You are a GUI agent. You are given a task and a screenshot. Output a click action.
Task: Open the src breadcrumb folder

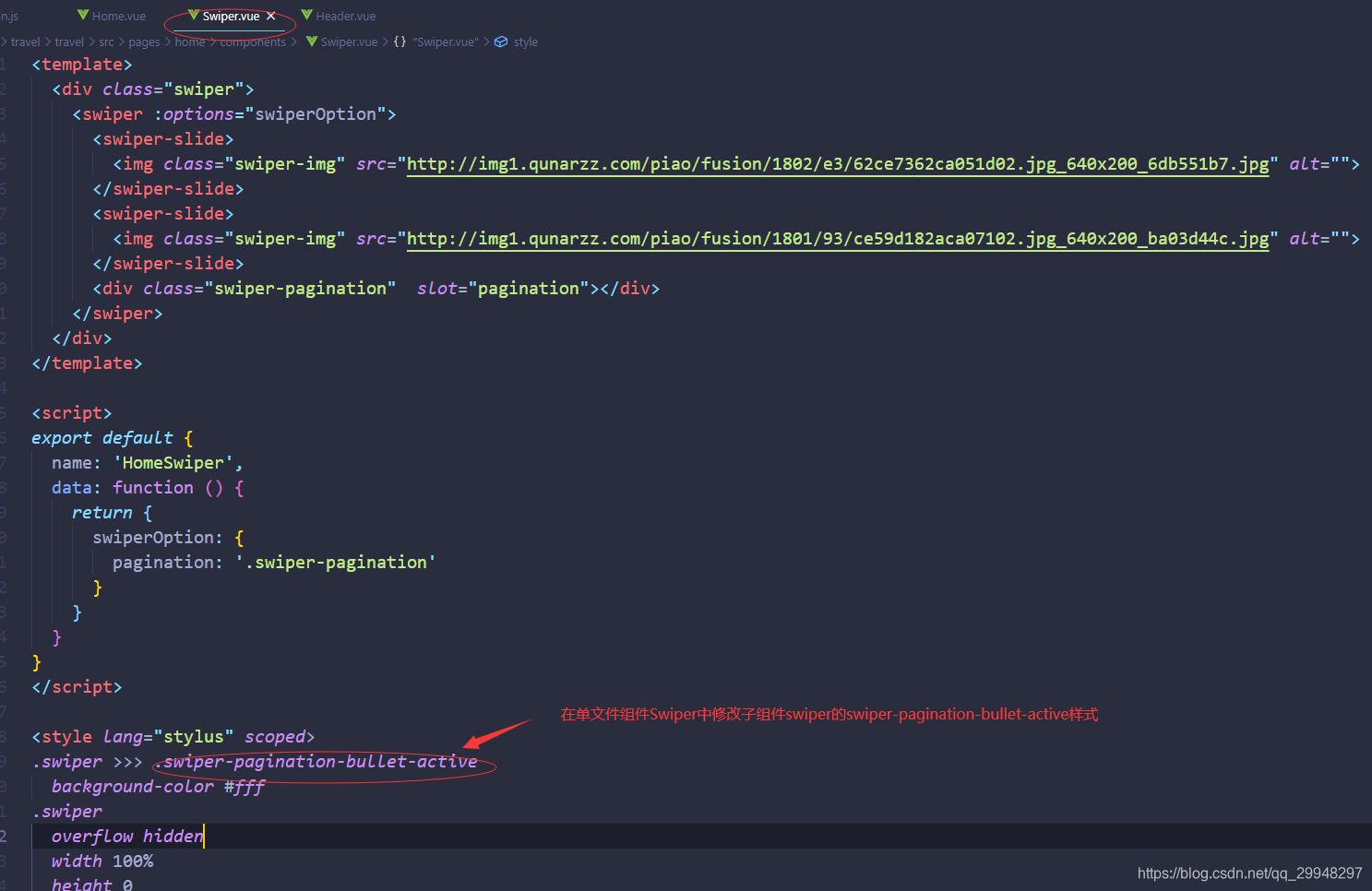(106, 42)
